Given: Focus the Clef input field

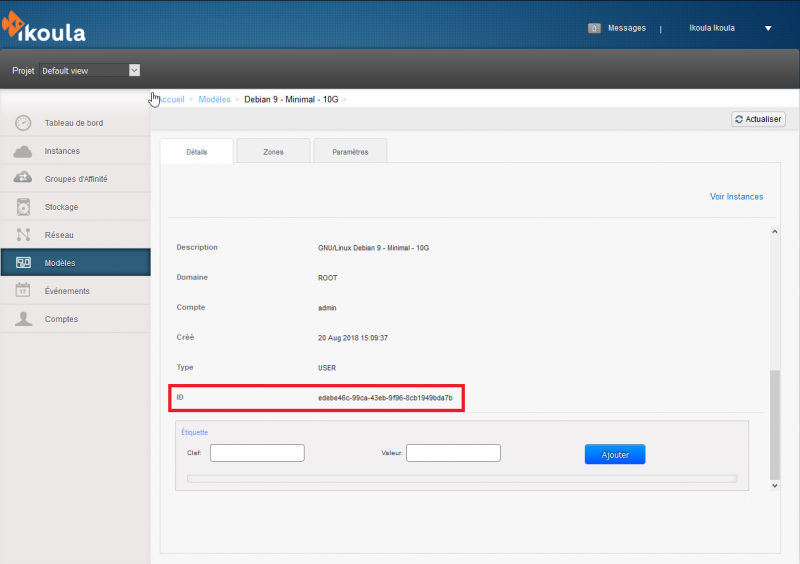Looking at the screenshot, I should pyautogui.click(x=257, y=453).
